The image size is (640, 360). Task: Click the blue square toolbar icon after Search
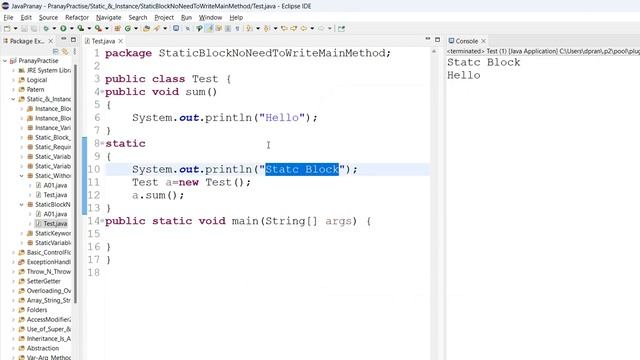click(176, 29)
